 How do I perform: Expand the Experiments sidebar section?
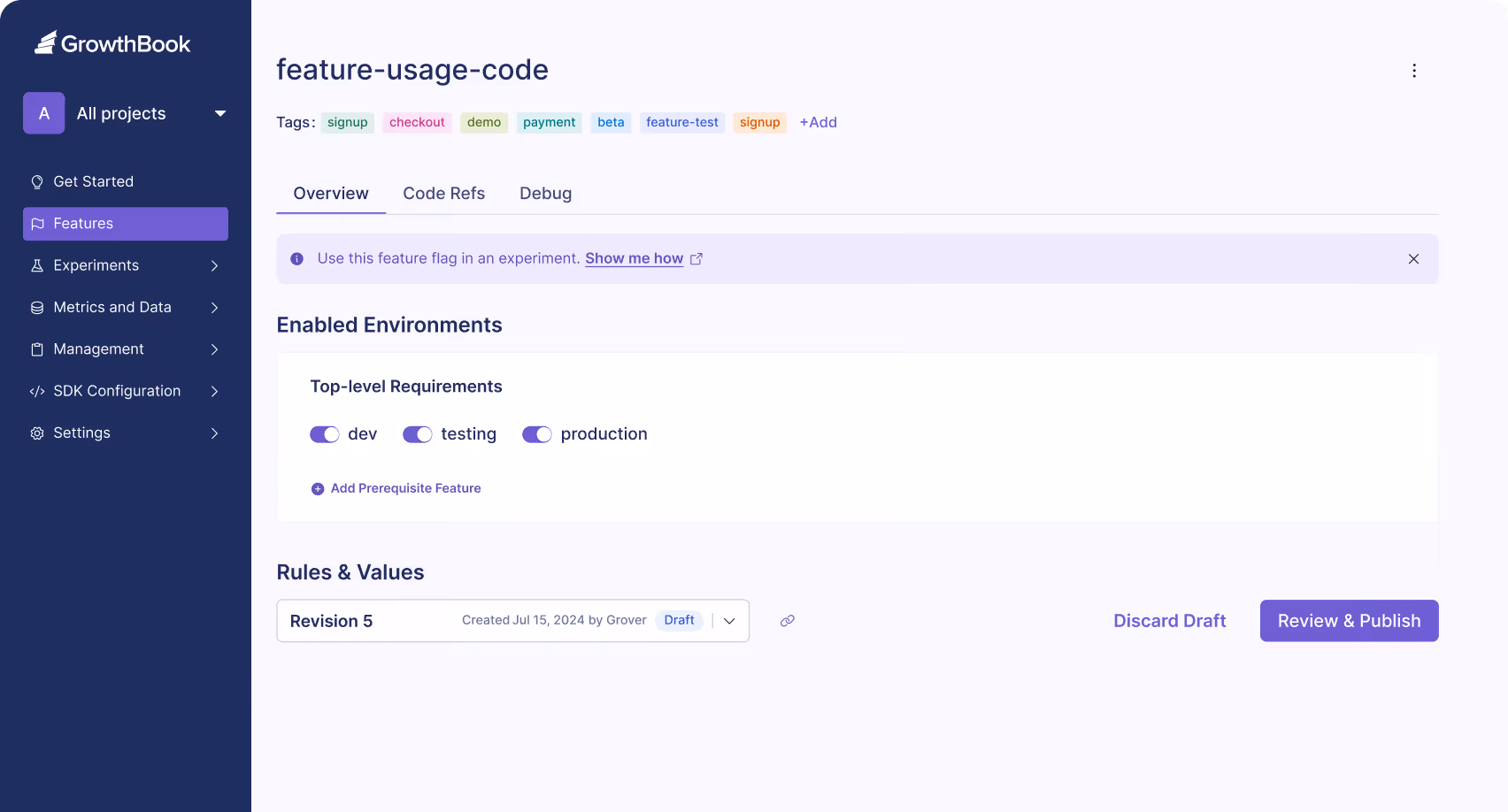coord(214,264)
